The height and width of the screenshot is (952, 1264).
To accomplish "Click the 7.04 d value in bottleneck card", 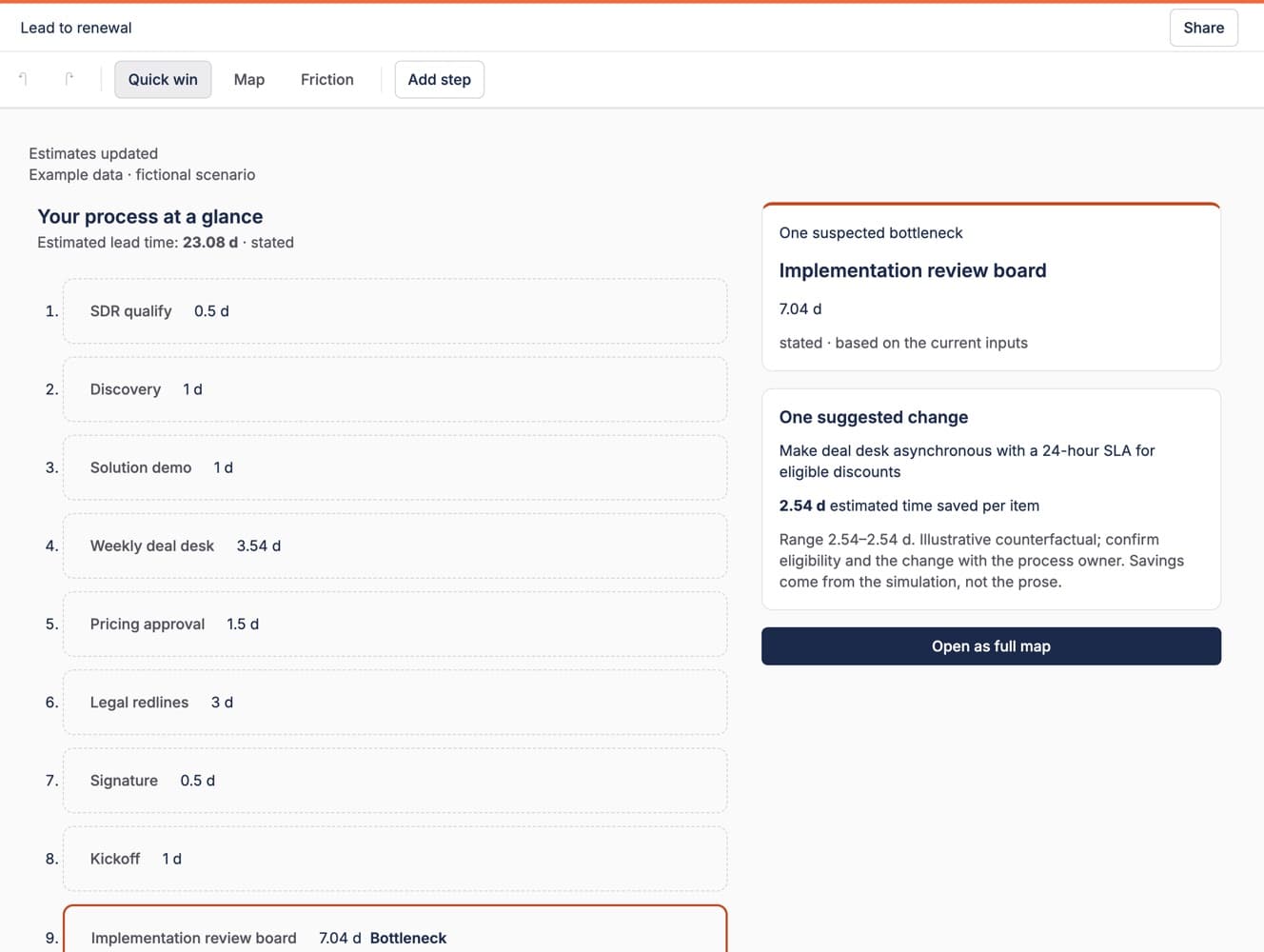I will pos(800,308).
